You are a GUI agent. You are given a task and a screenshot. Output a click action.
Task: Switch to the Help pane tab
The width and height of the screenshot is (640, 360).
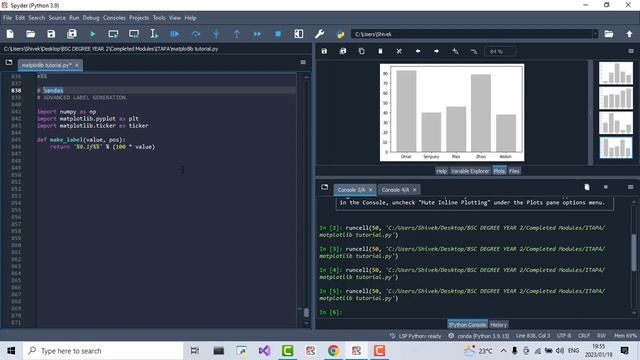(x=441, y=171)
